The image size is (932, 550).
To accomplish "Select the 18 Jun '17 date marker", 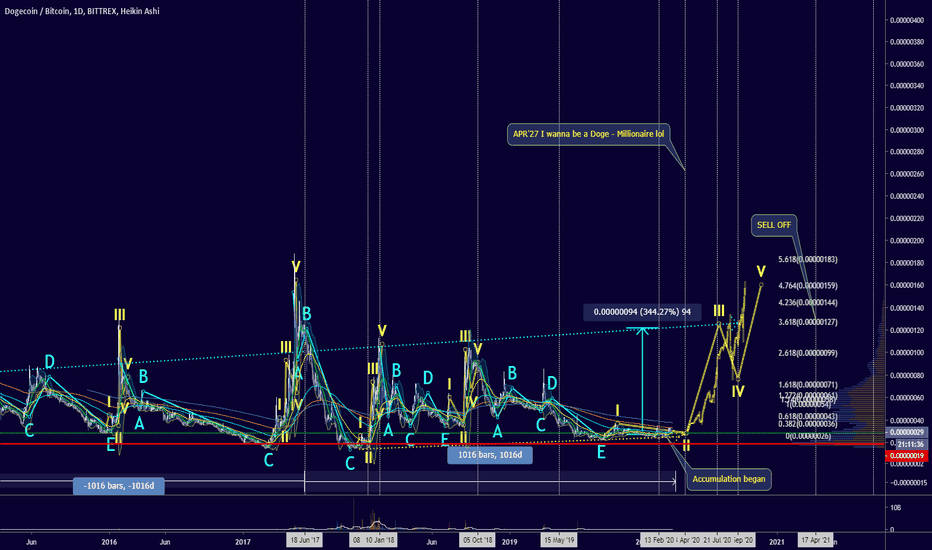I will click(x=304, y=540).
